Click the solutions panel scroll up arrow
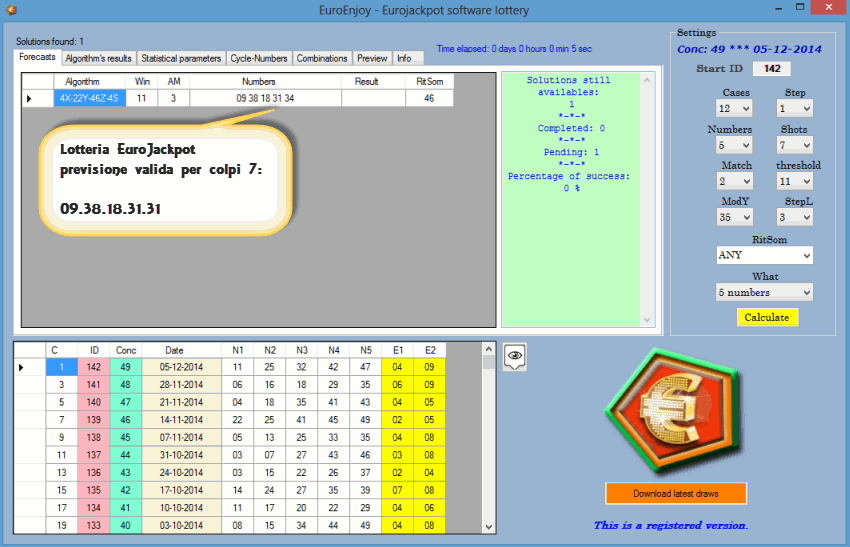Screen dimensions: 850x547 point(647,80)
